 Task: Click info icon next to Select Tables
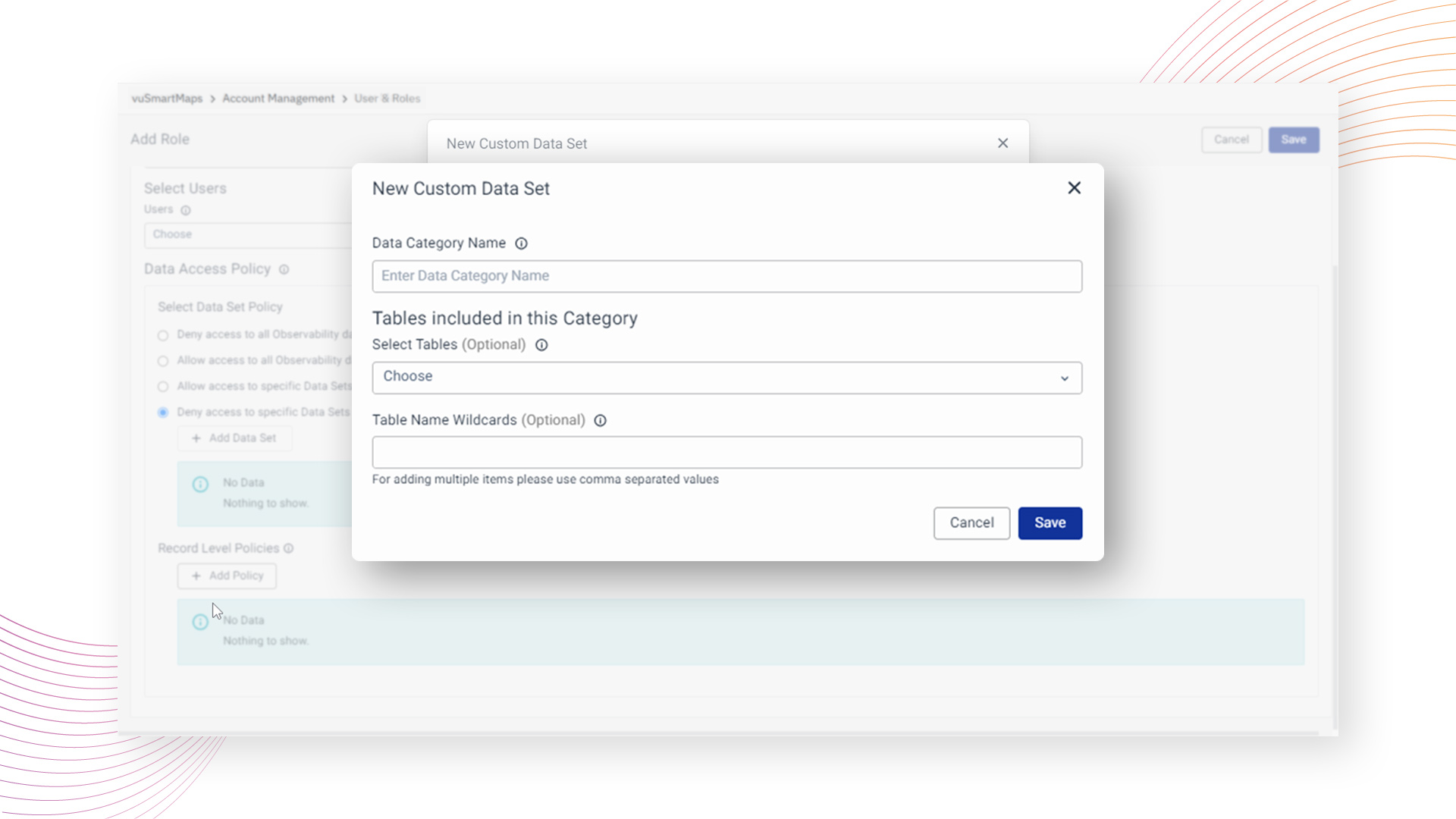(x=541, y=345)
